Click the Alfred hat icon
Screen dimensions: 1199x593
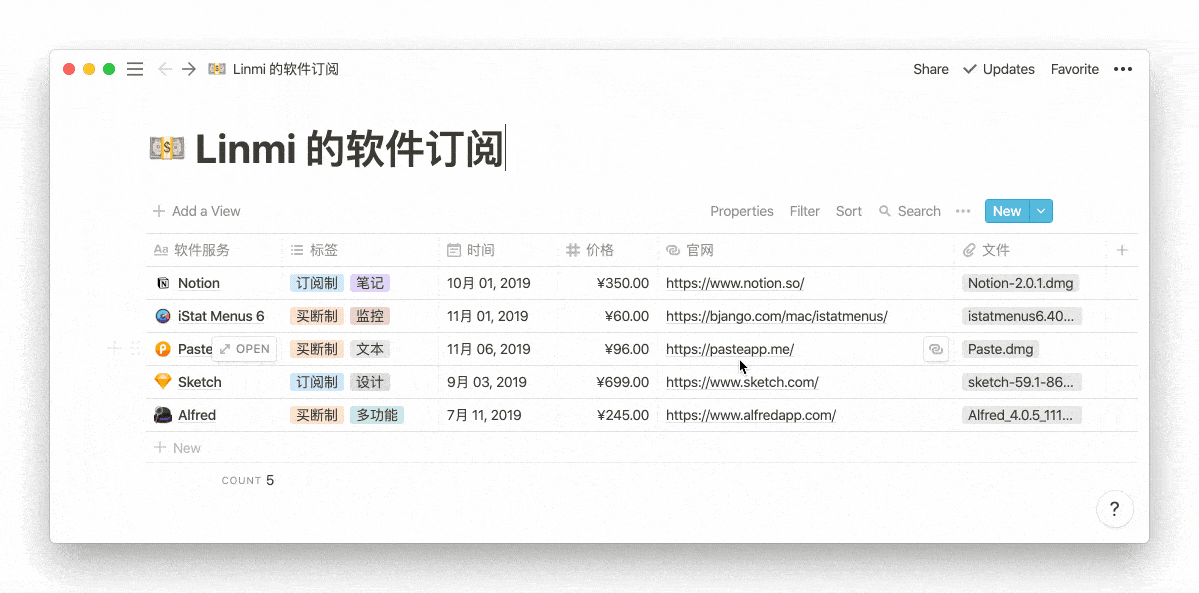pos(163,415)
